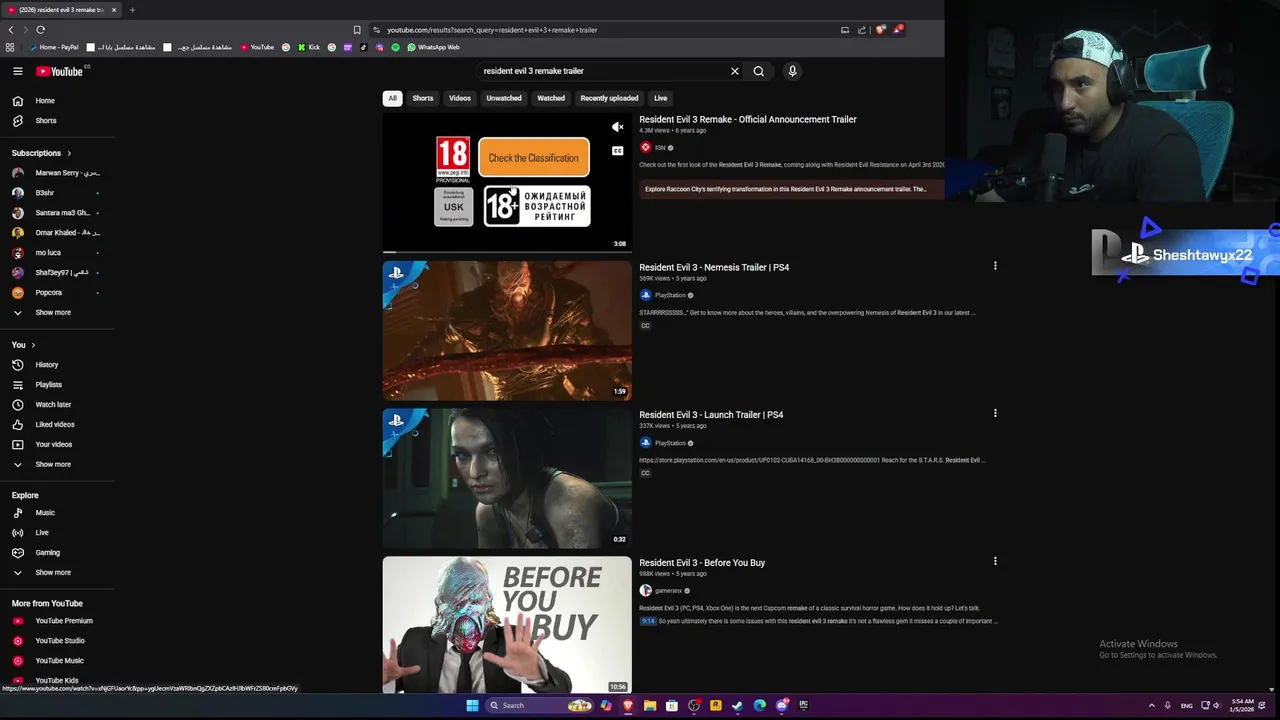Open IGN channel link
This screenshot has height=720, width=1280.
pos(660,148)
